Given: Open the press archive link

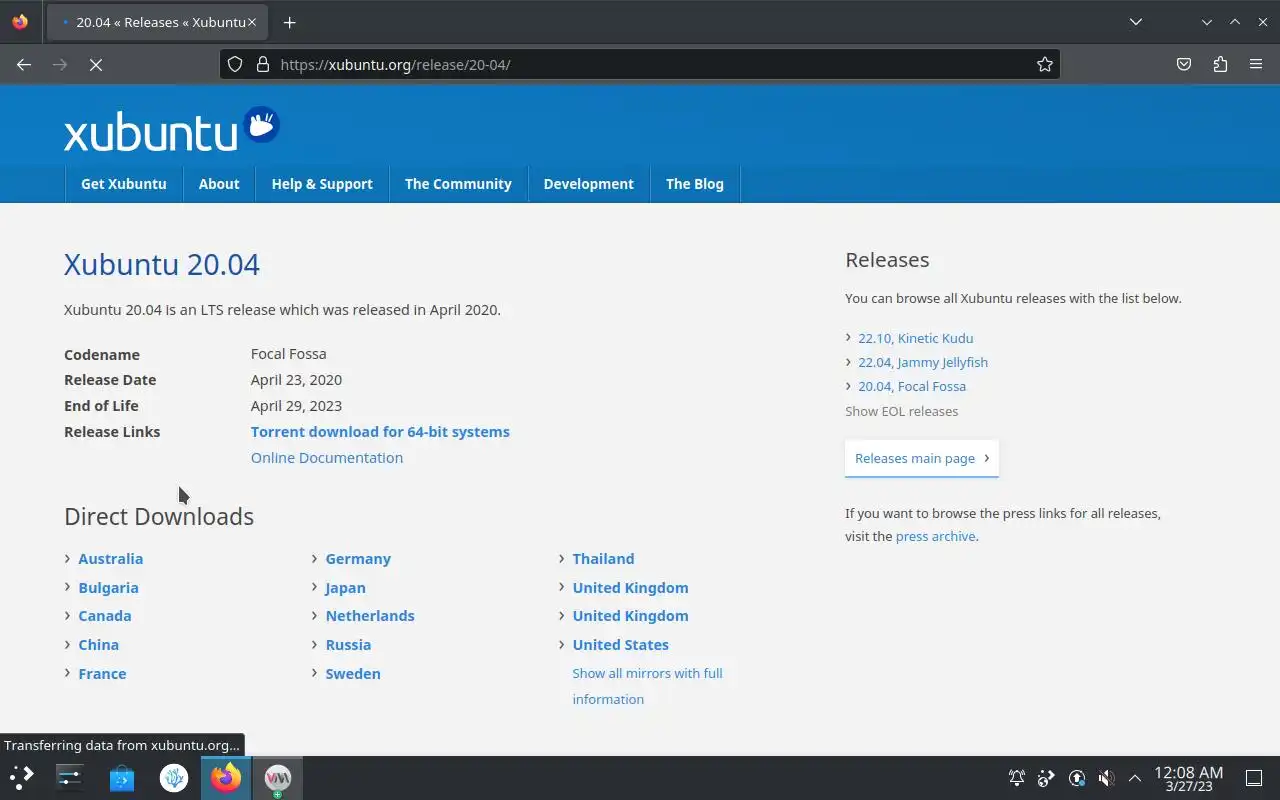Looking at the screenshot, I should (935, 536).
